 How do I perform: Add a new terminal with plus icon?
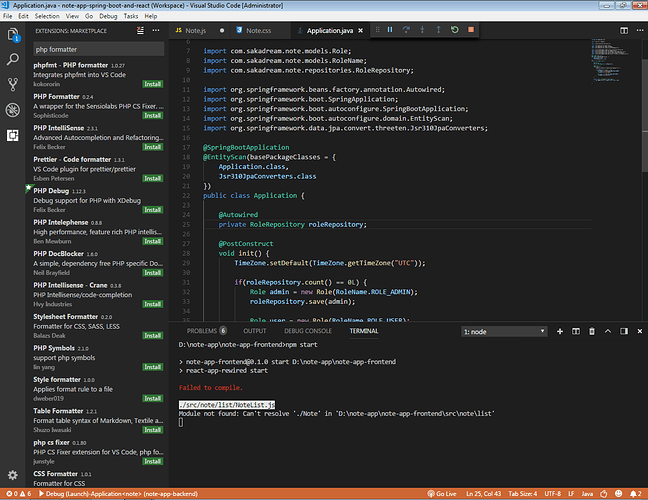point(560,331)
